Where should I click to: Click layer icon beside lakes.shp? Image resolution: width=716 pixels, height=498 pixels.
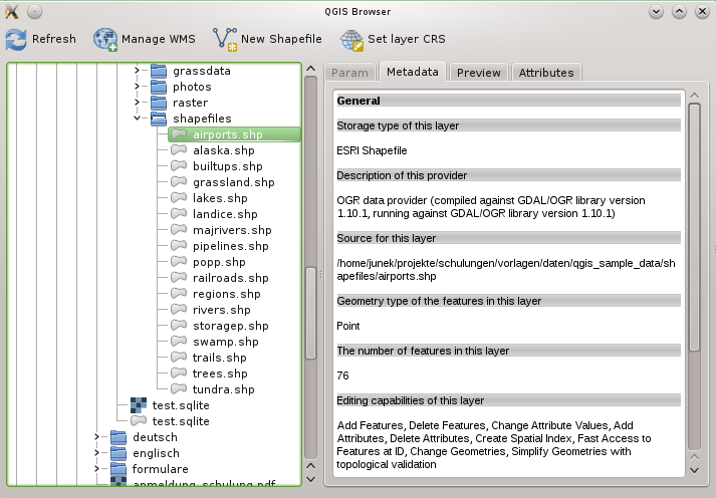[179, 198]
